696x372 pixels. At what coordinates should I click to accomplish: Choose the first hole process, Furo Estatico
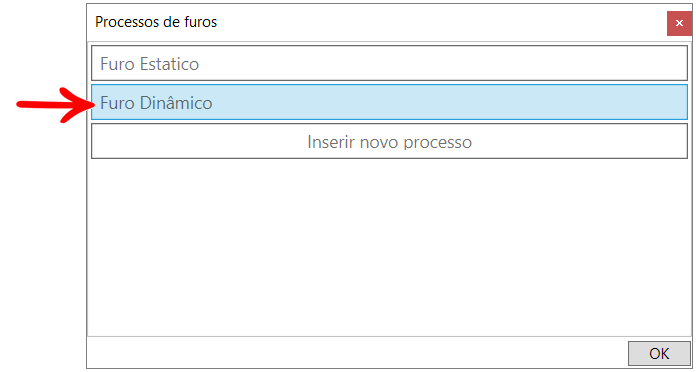389,63
